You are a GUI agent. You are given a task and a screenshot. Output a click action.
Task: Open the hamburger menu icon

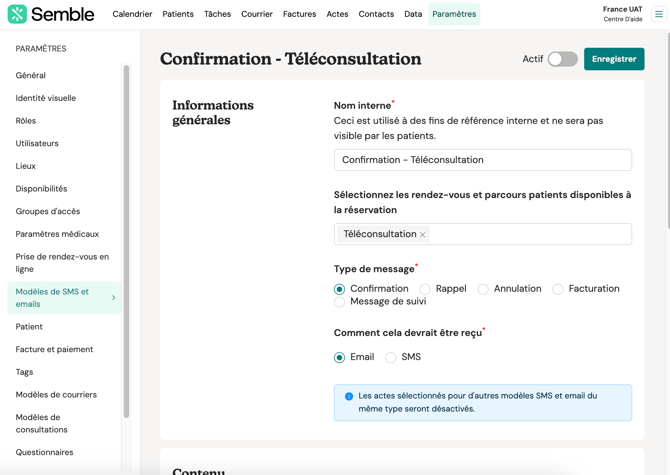click(659, 14)
